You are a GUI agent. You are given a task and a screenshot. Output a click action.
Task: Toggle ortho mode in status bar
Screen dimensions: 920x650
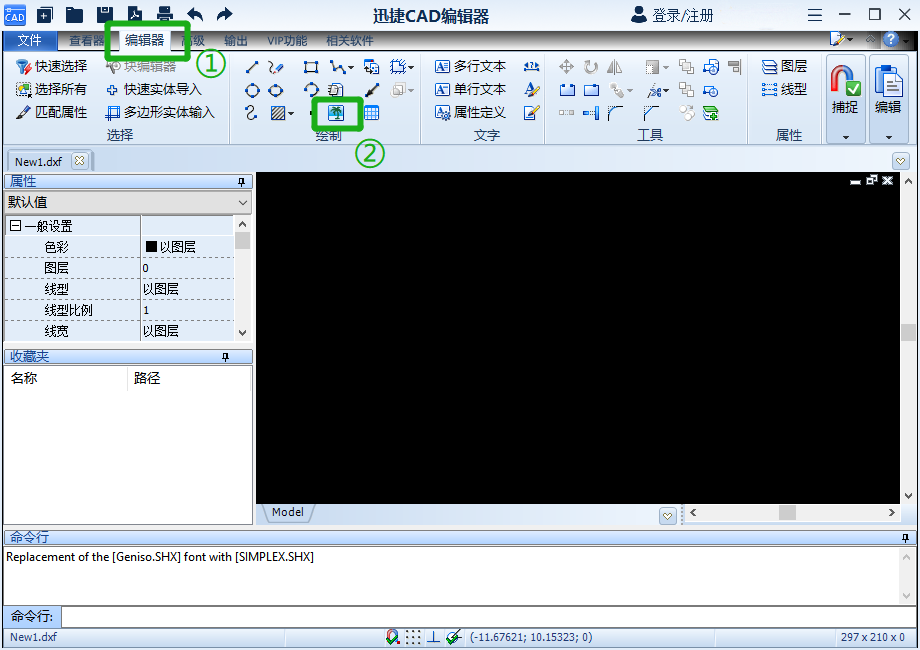pos(434,637)
